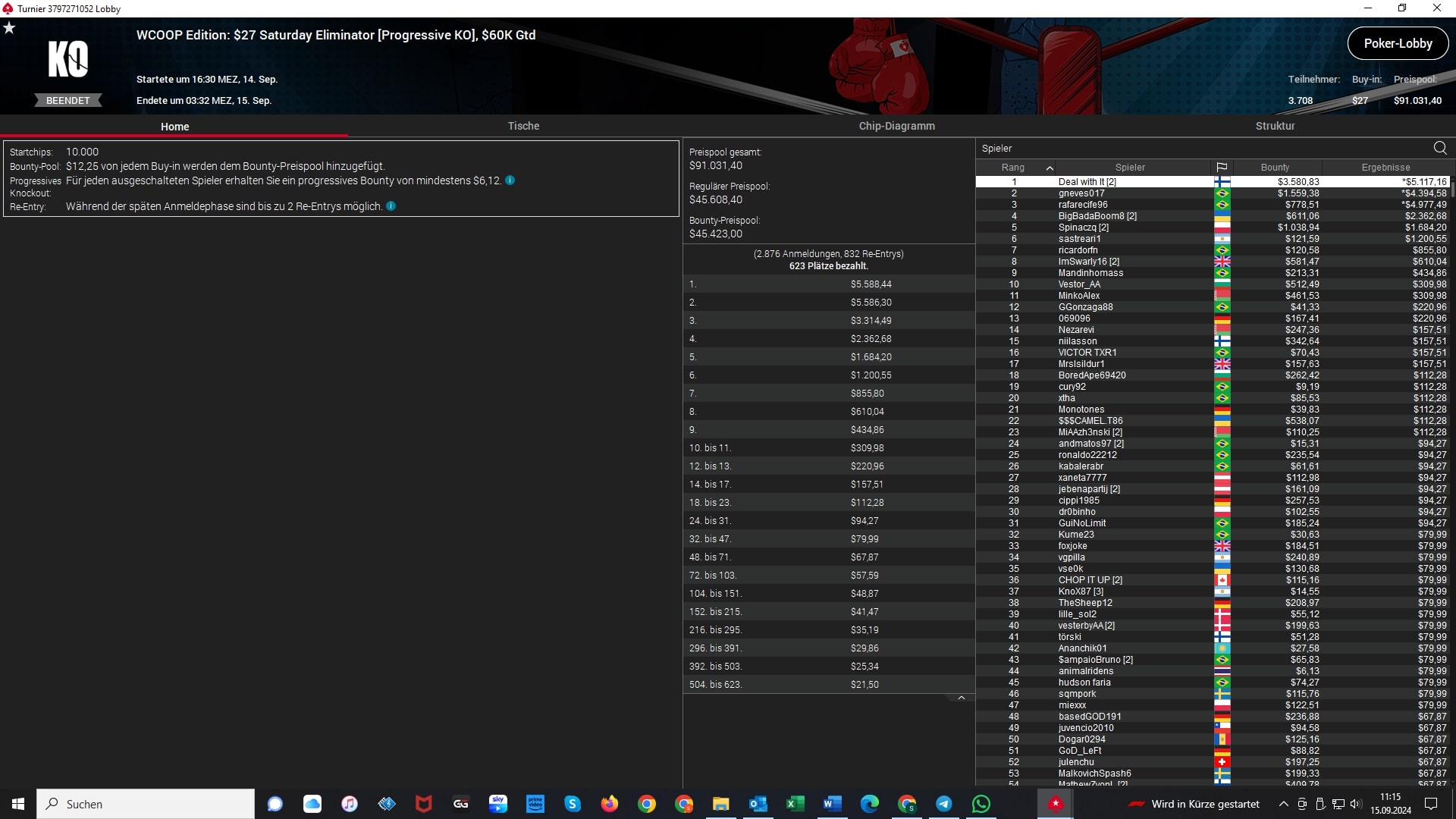Select player gneves017 in the list

(x=1081, y=193)
